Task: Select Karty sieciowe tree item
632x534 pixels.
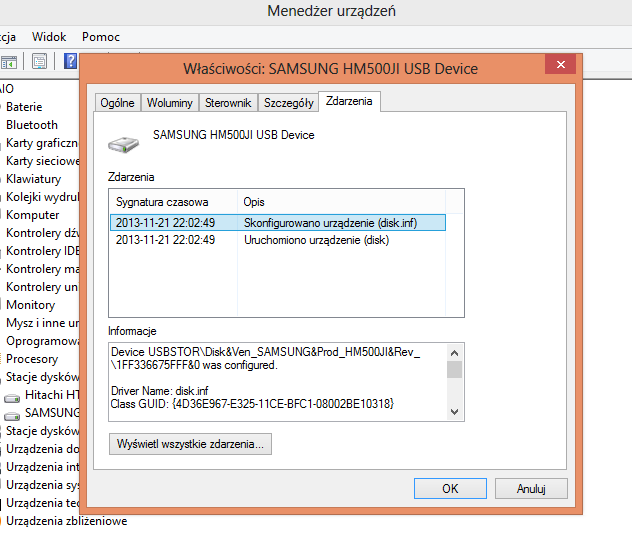Action: tap(42, 161)
